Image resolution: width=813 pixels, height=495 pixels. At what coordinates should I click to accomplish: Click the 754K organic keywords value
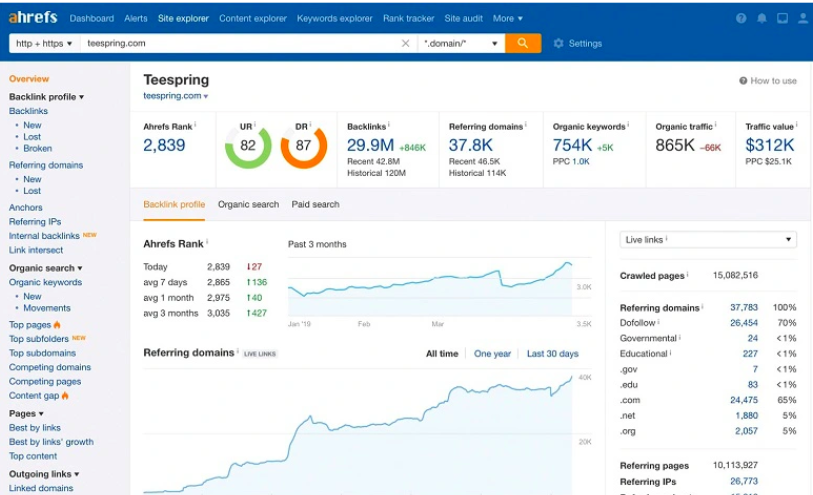click(x=572, y=145)
